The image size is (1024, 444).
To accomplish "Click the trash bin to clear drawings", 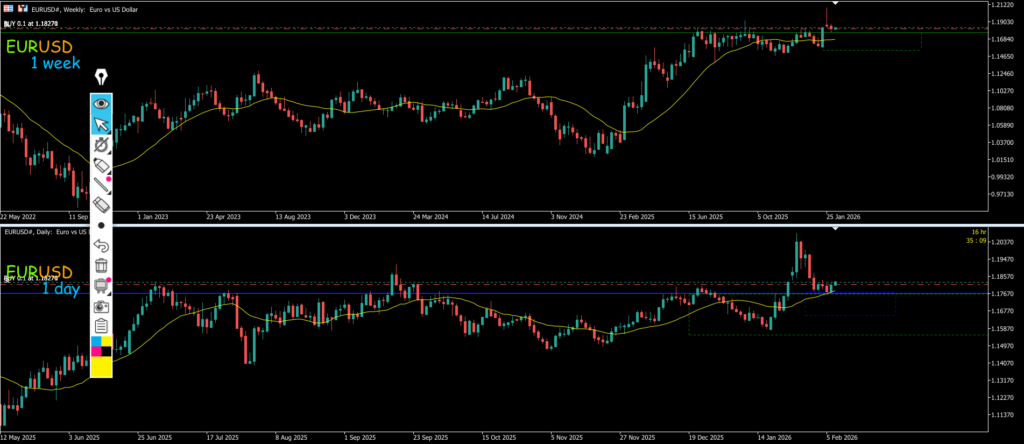I will pos(101,265).
